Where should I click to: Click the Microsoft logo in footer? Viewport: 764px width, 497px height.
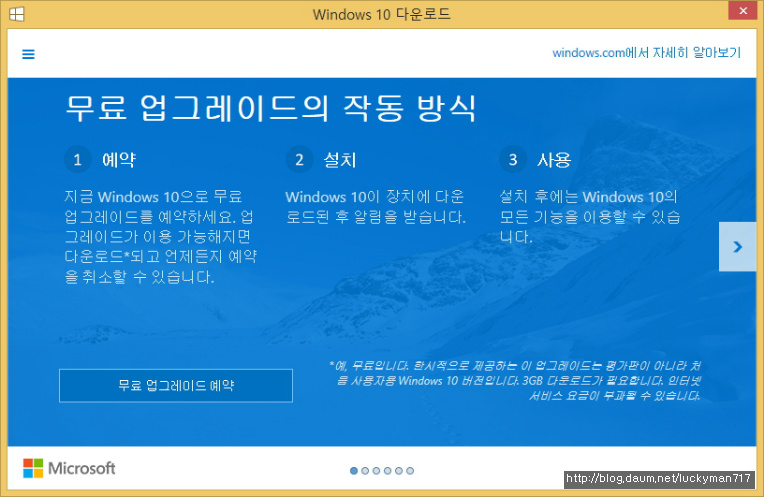[69, 468]
